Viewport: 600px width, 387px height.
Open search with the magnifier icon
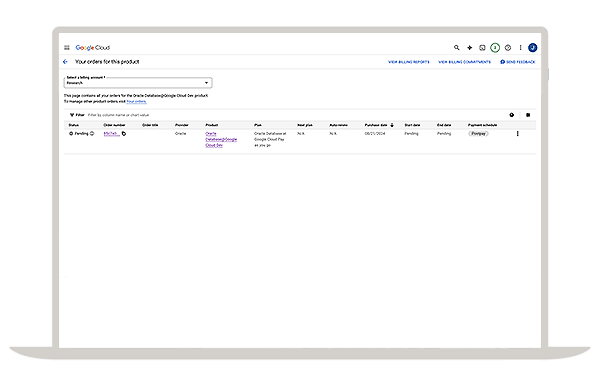coord(457,47)
